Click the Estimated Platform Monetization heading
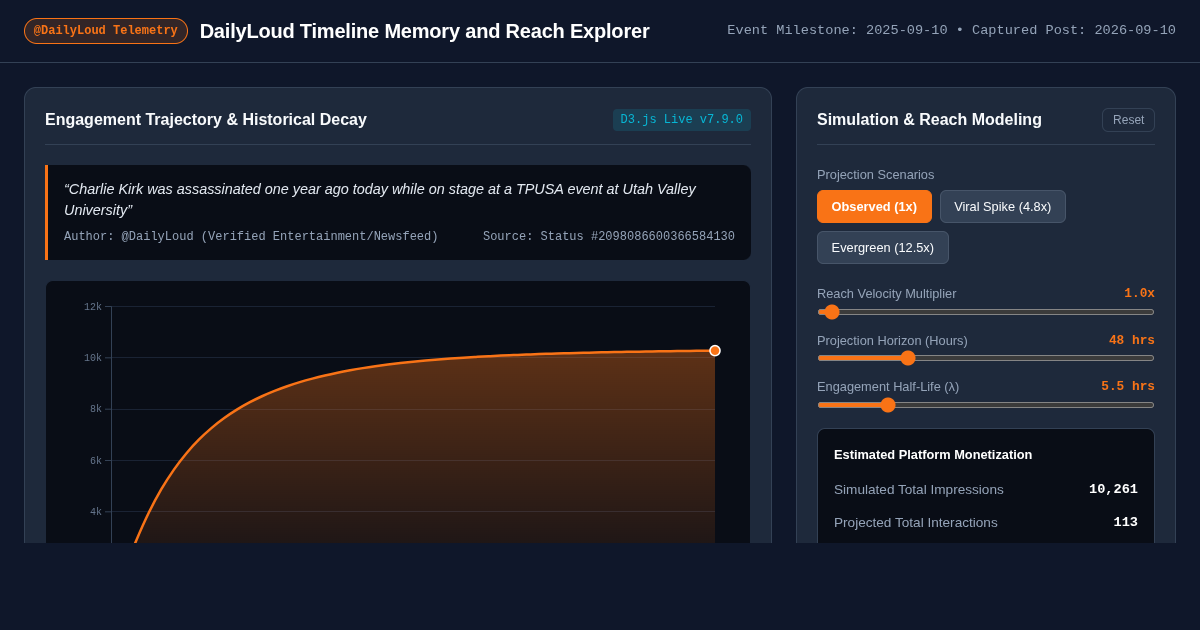Viewport: 1200px width, 630px height. pyautogui.click(x=933, y=455)
